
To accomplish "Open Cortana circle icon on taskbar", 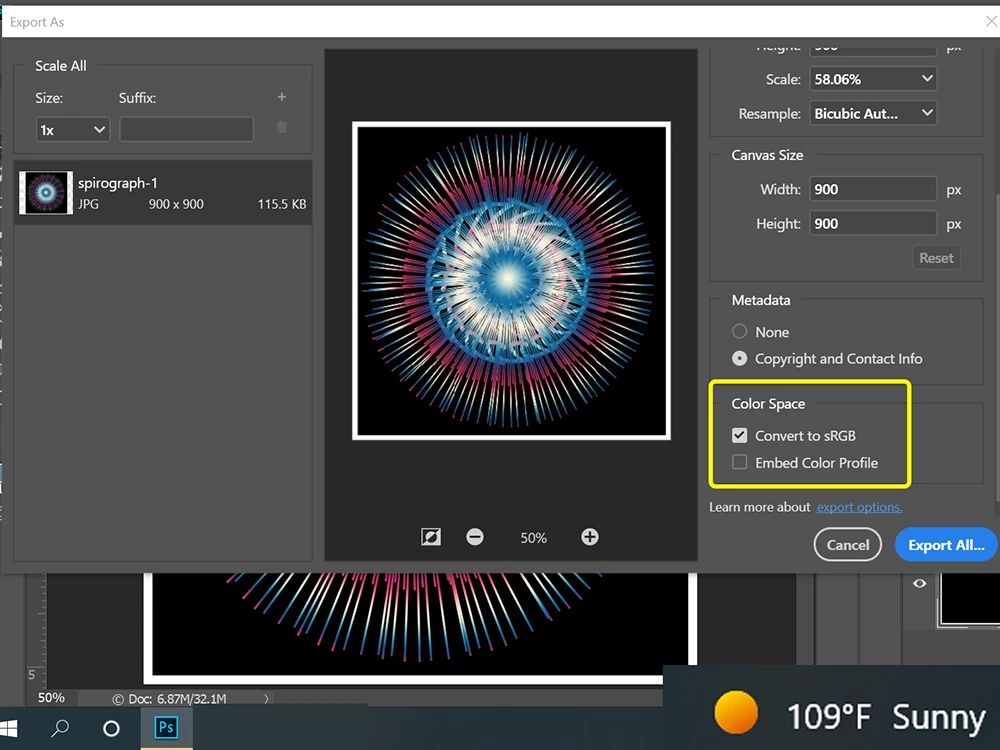I will [x=112, y=728].
